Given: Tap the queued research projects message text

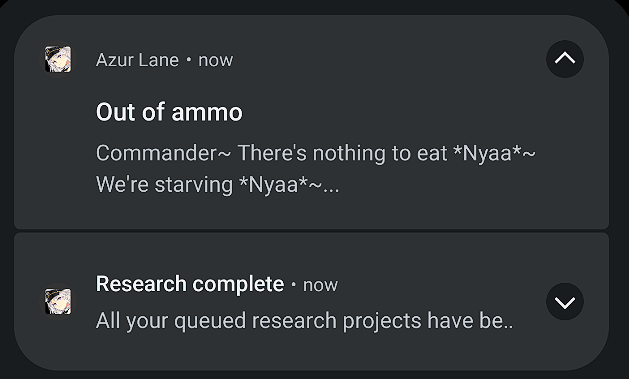Looking at the screenshot, I should click(x=304, y=321).
